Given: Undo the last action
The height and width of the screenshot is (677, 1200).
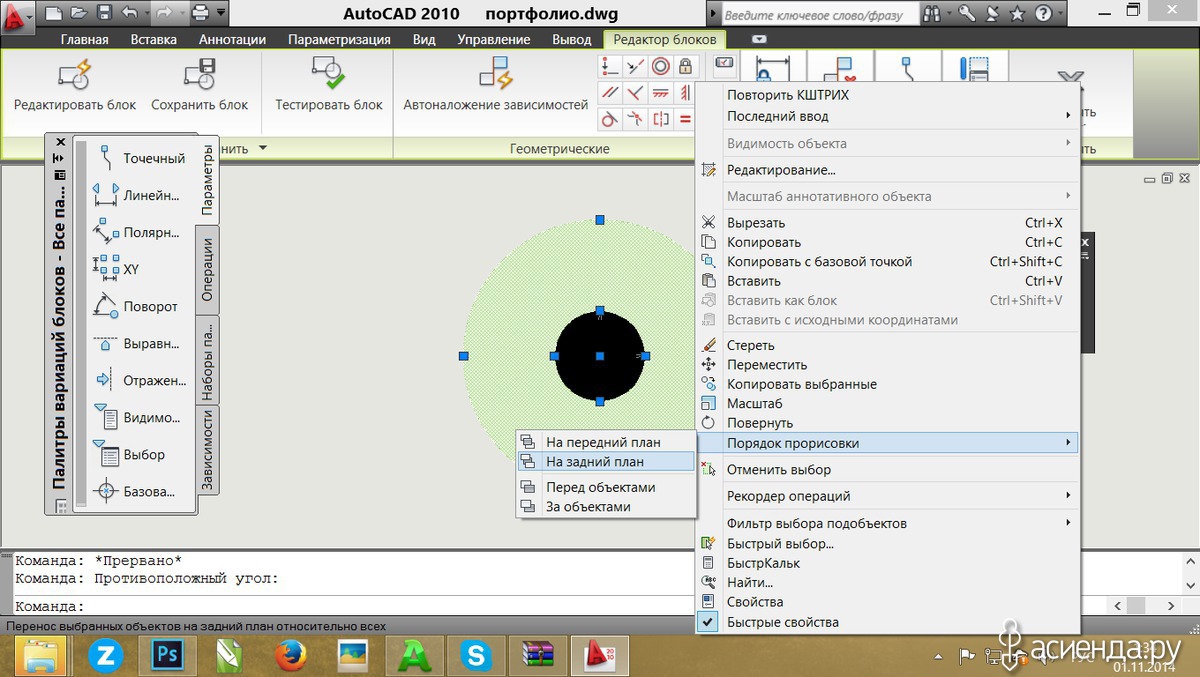Looking at the screenshot, I should [x=129, y=14].
